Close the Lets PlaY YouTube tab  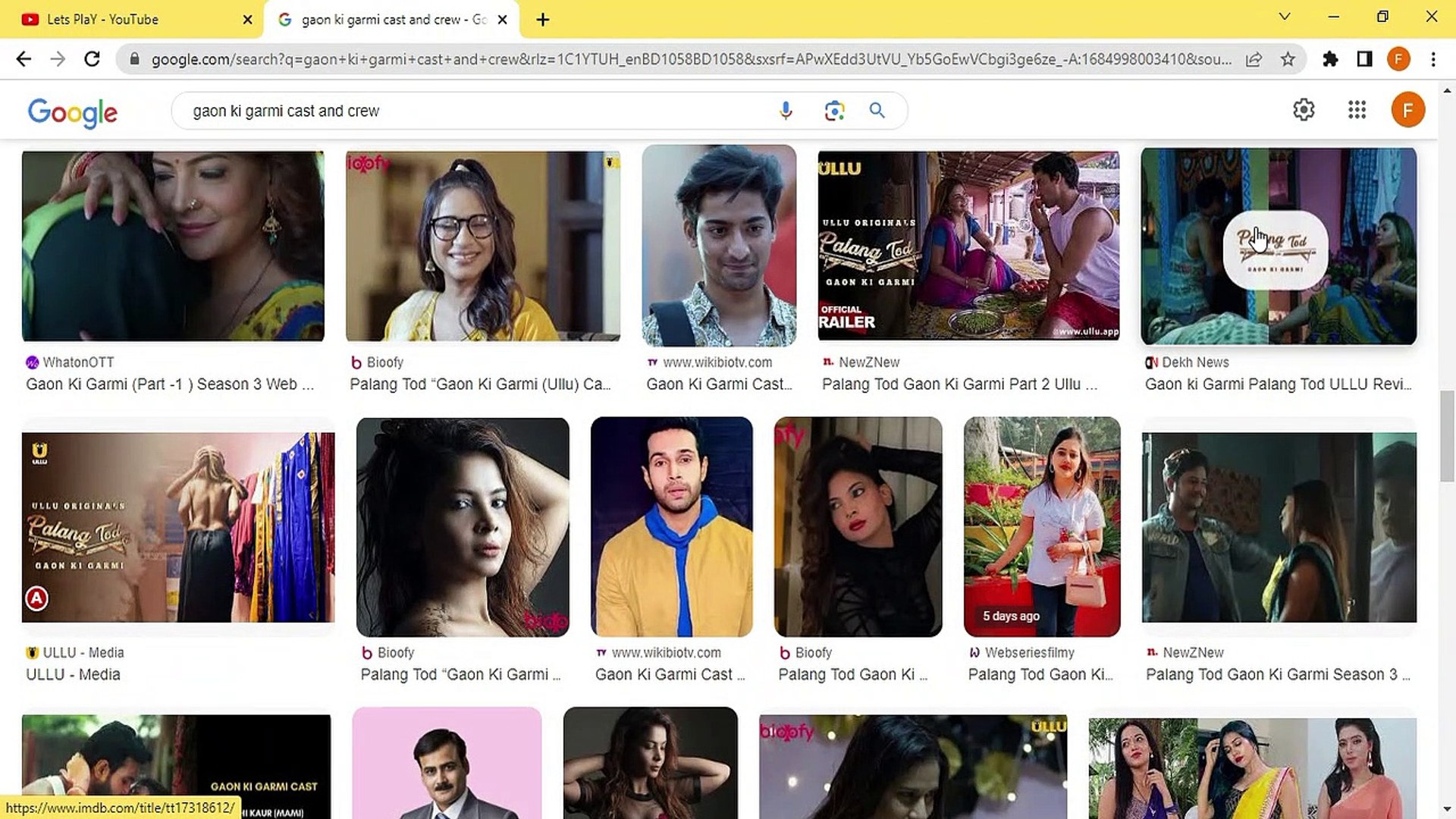click(x=247, y=20)
